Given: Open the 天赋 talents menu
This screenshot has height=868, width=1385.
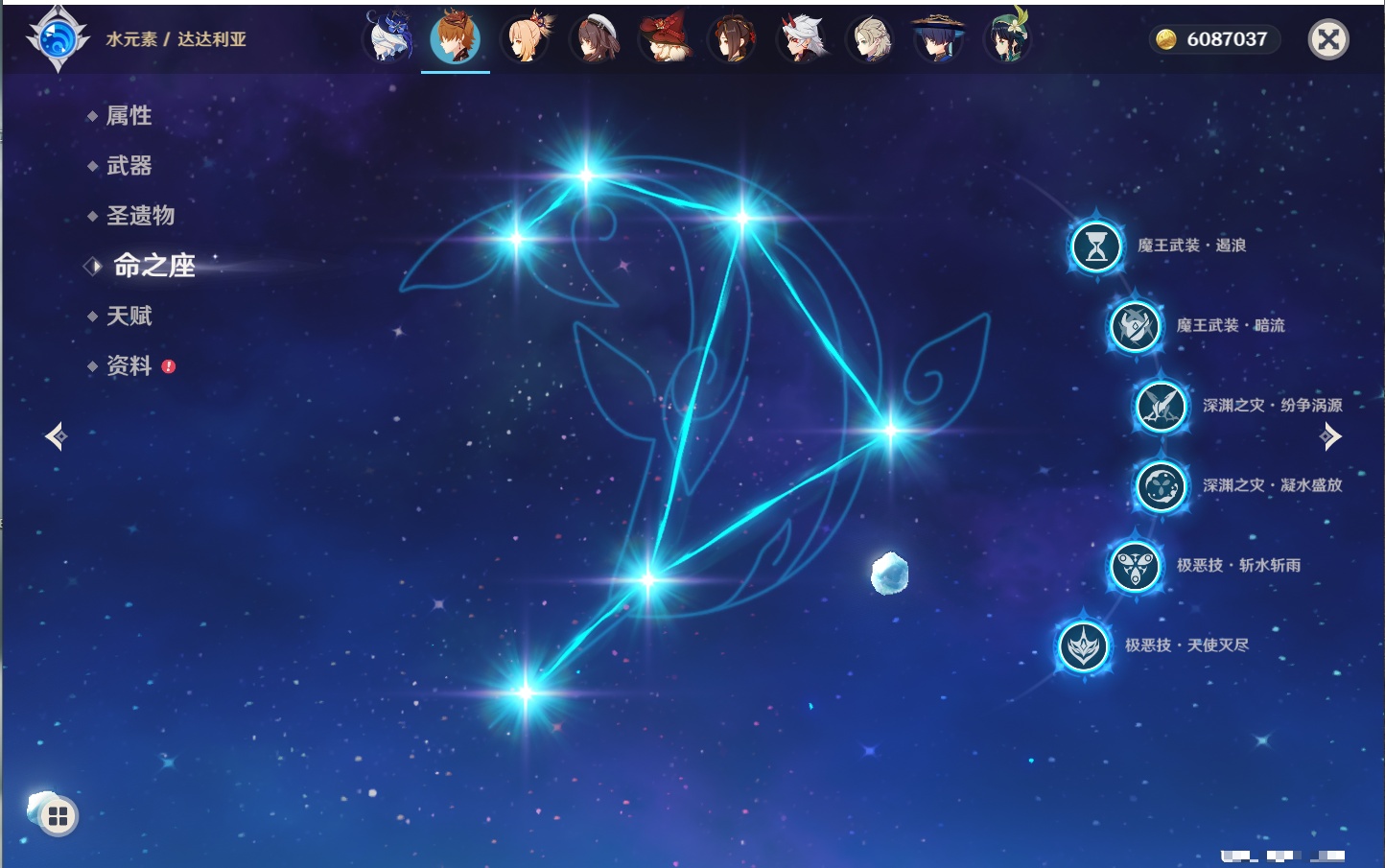Looking at the screenshot, I should (x=129, y=316).
